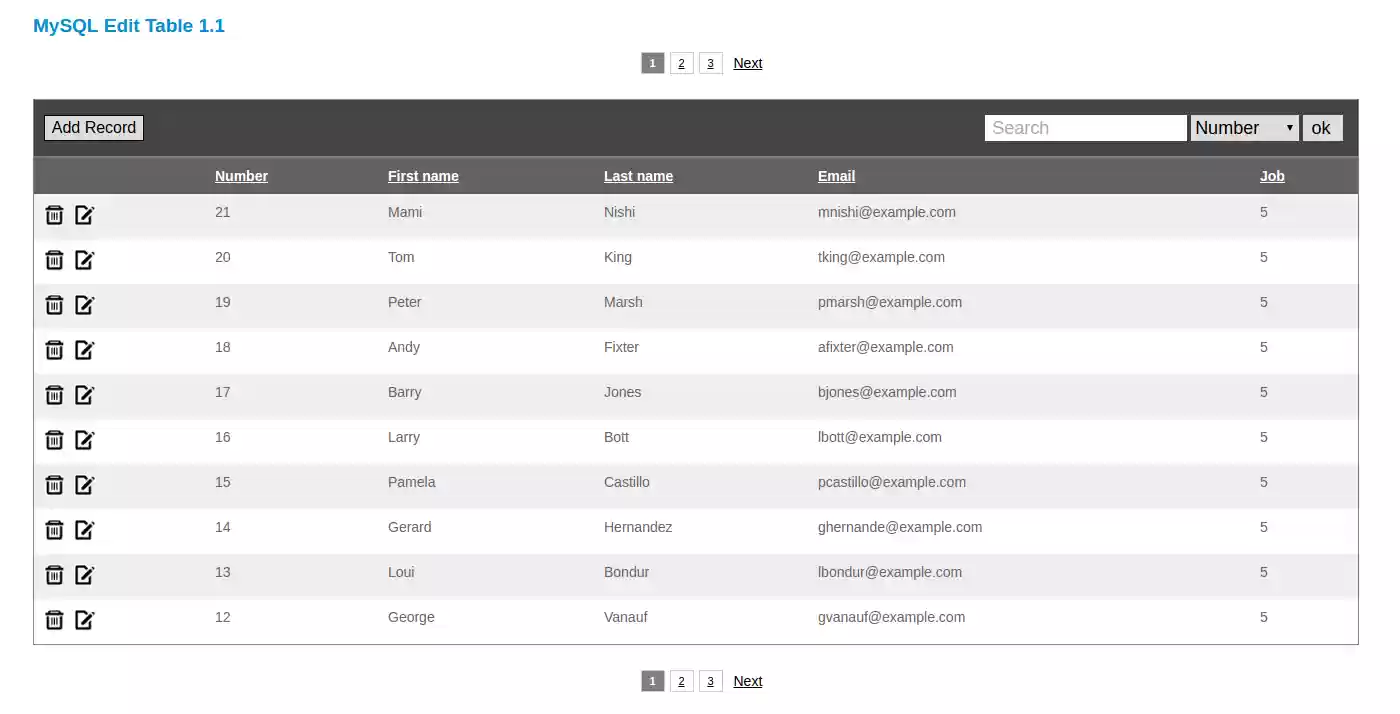Open the edit icon for Tom King's record

[85, 259]
